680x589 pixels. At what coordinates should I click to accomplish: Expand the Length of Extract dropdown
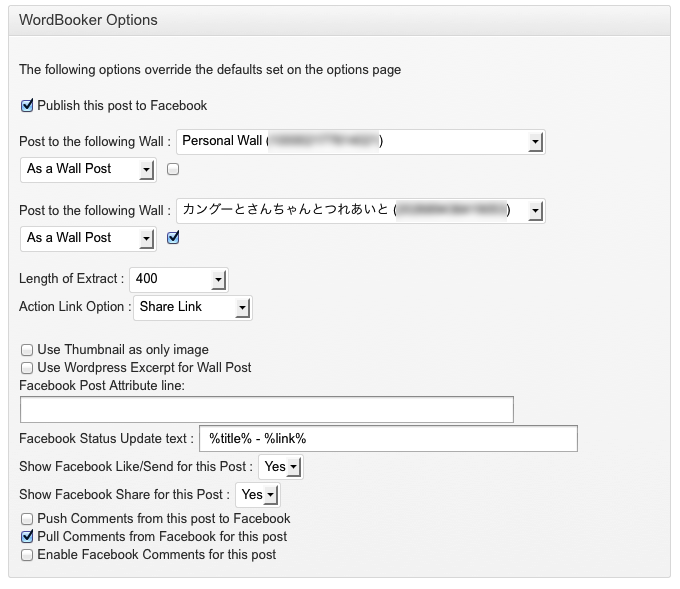pos(178,279)
